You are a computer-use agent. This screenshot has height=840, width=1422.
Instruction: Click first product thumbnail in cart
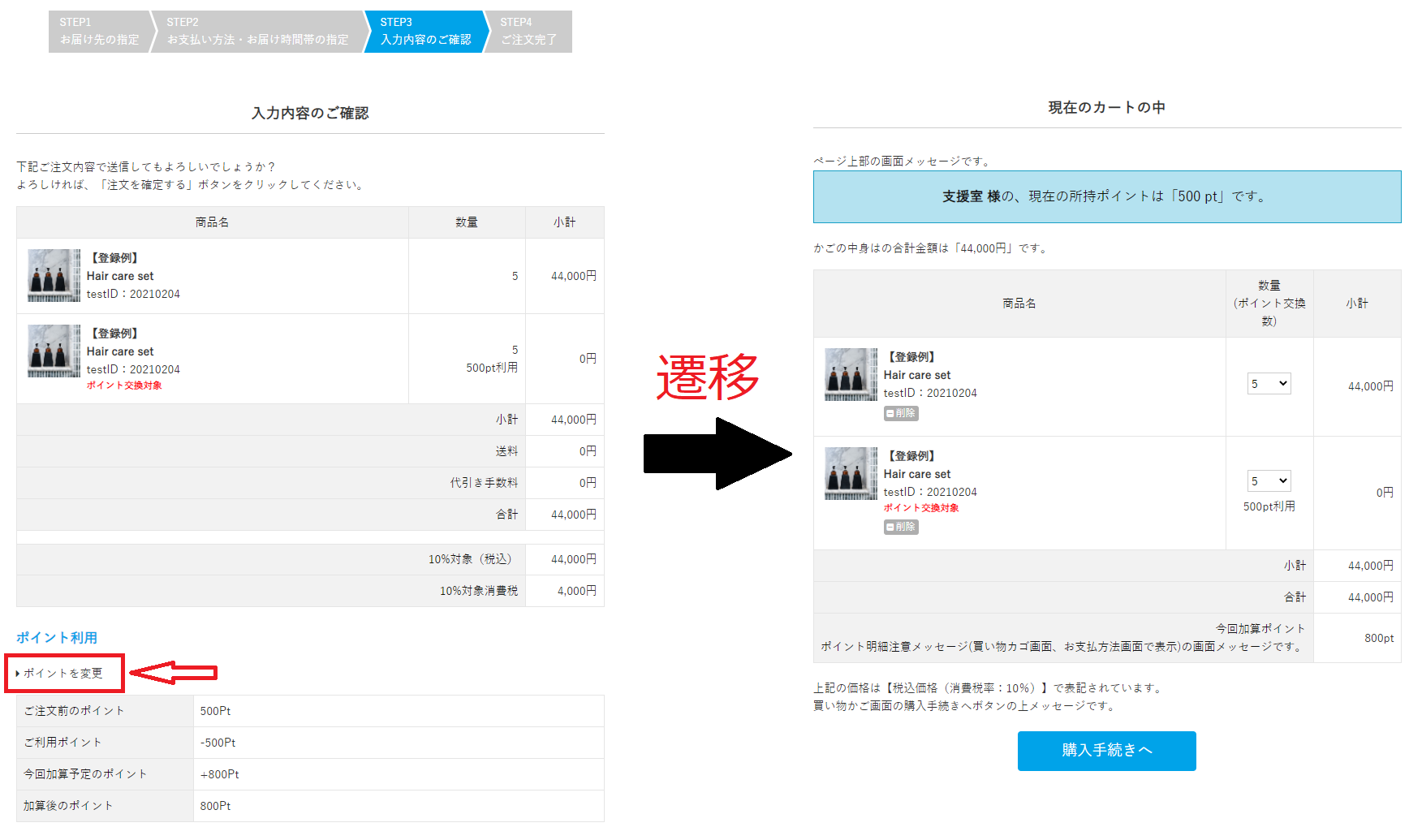pos(851,375)
